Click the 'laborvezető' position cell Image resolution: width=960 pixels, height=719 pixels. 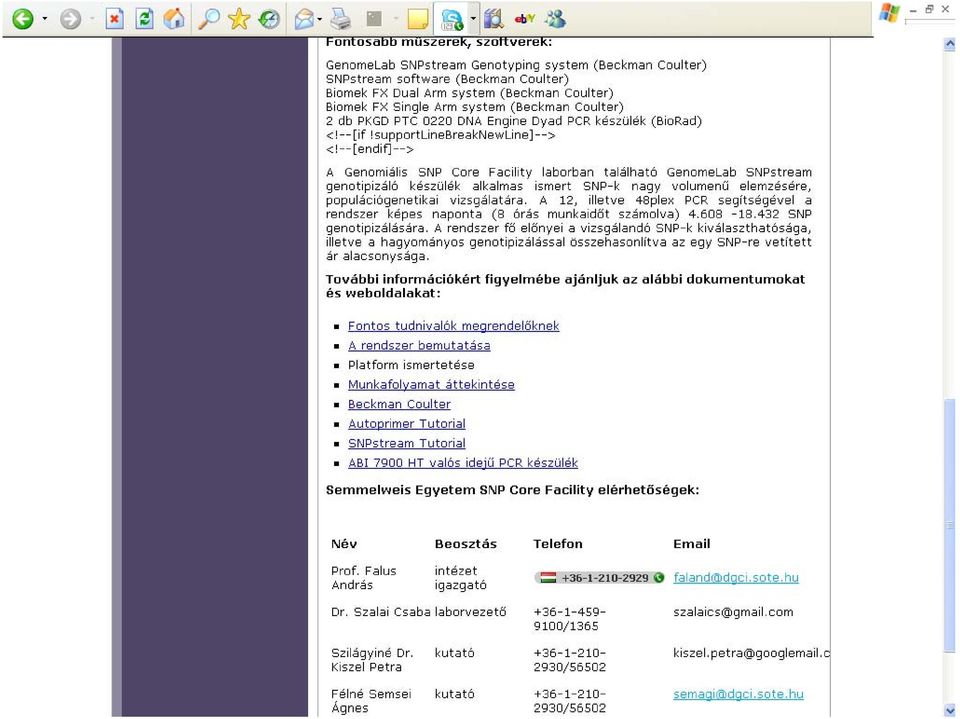470,612
